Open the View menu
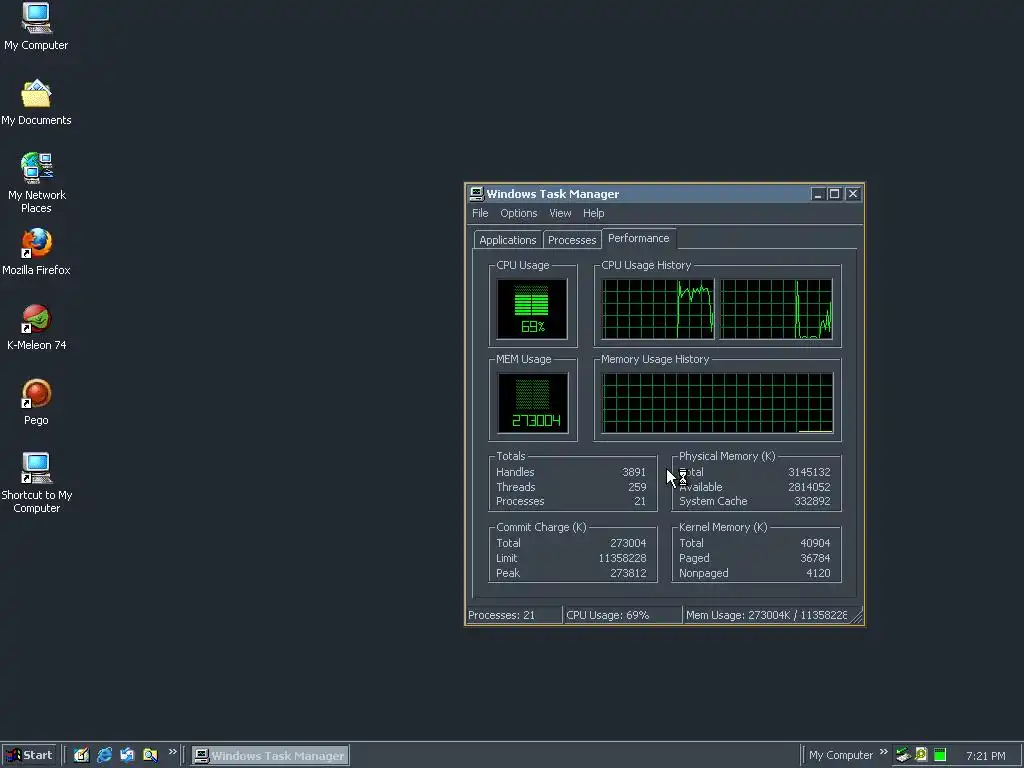The height and width of the screenshot is (768, 1024). click(x=560, y=214)
